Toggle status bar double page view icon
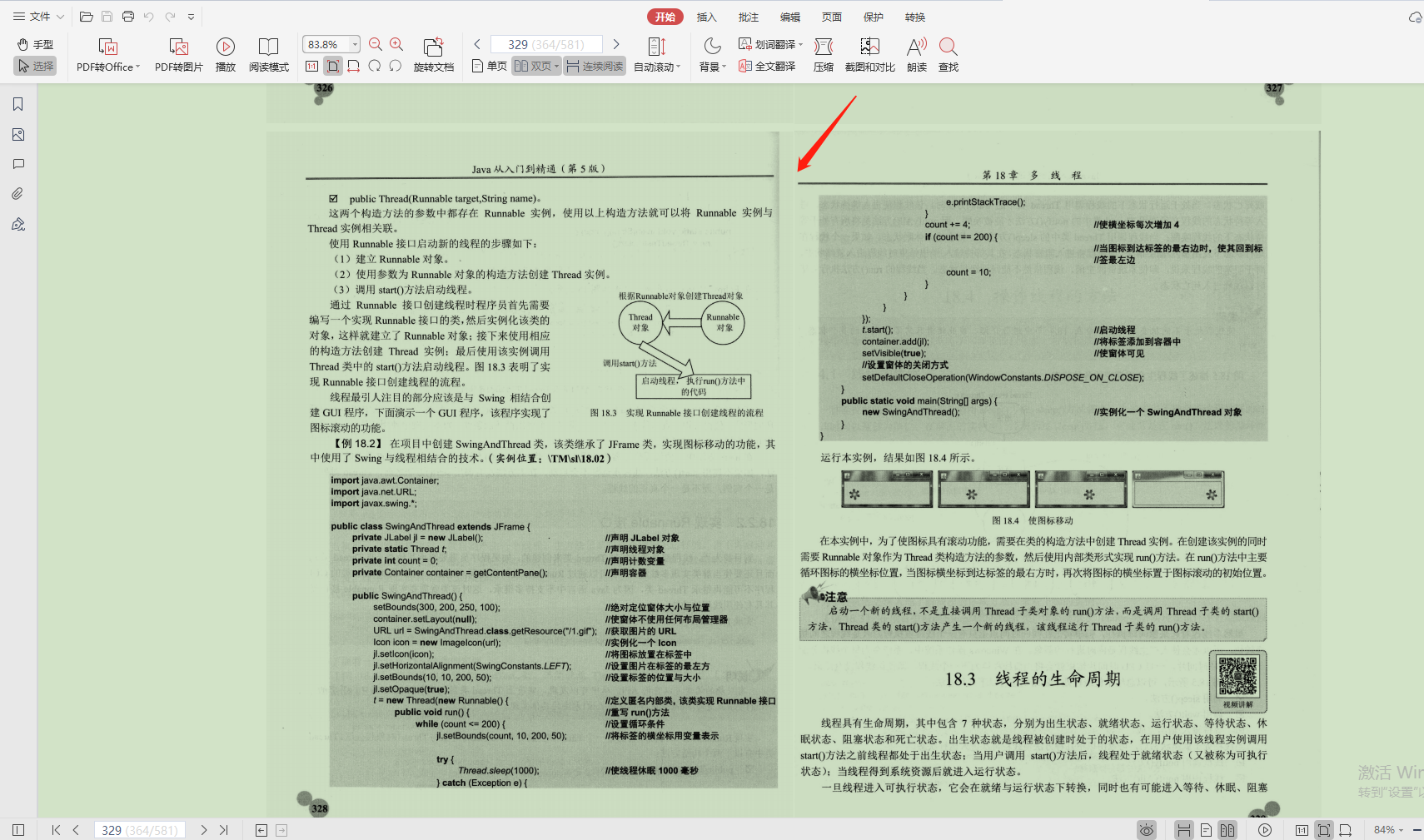Image resolution: width=1424 pixels, height=840 pixels. pos(1227,830)
